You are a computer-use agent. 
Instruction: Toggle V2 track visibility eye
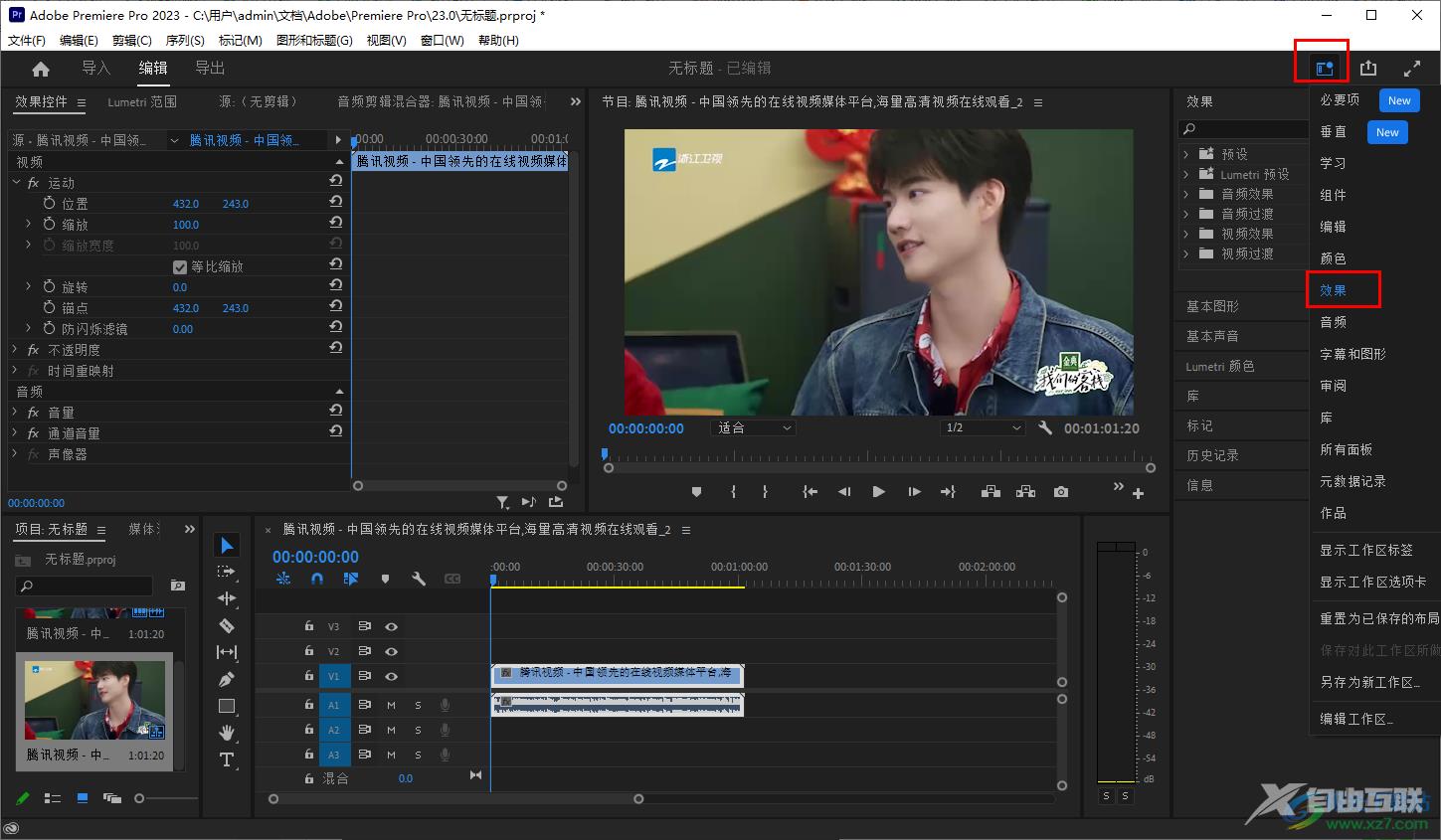[392, 651]
